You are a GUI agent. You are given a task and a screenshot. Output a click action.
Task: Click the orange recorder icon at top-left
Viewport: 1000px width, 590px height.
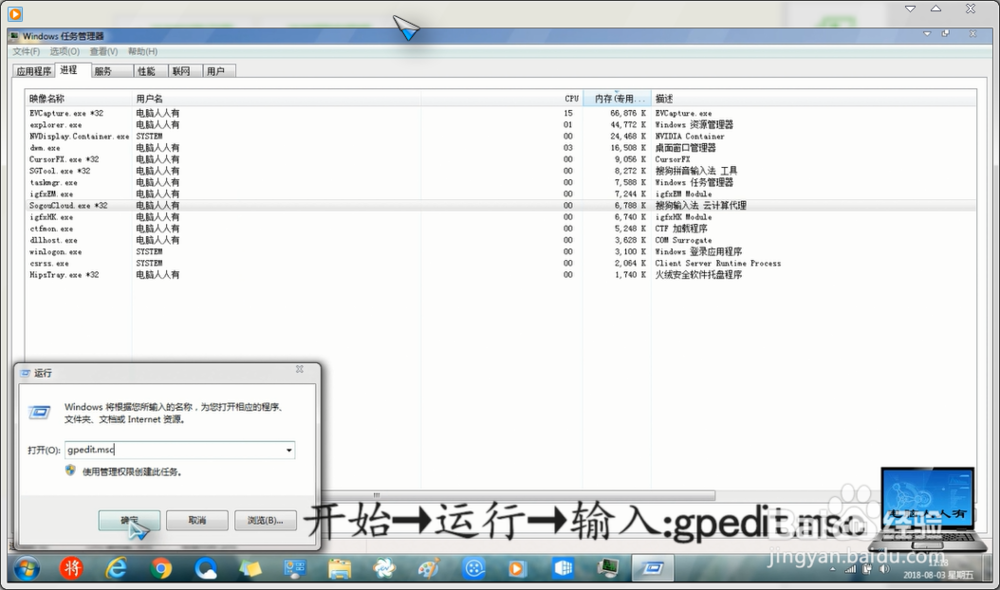[x=15, y=13]
